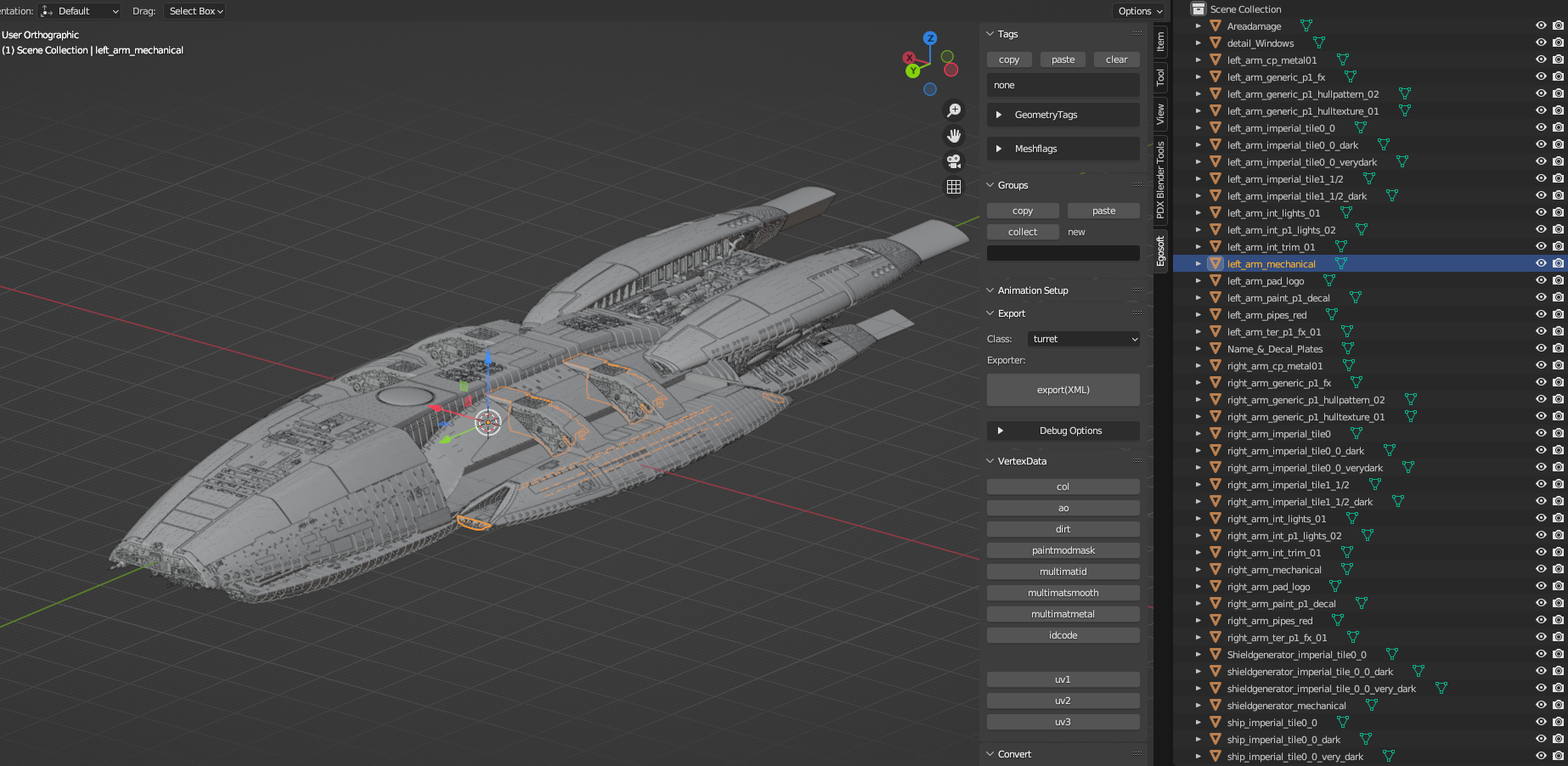
Task: Expand the Meshflags subpanel
Action: point(1063,149)
